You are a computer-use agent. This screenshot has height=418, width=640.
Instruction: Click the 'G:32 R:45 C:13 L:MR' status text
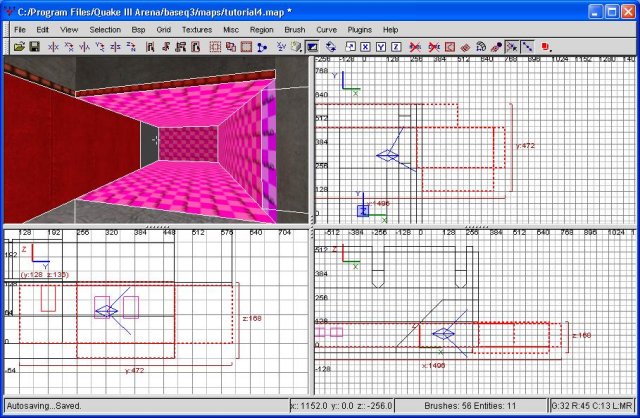591,406
